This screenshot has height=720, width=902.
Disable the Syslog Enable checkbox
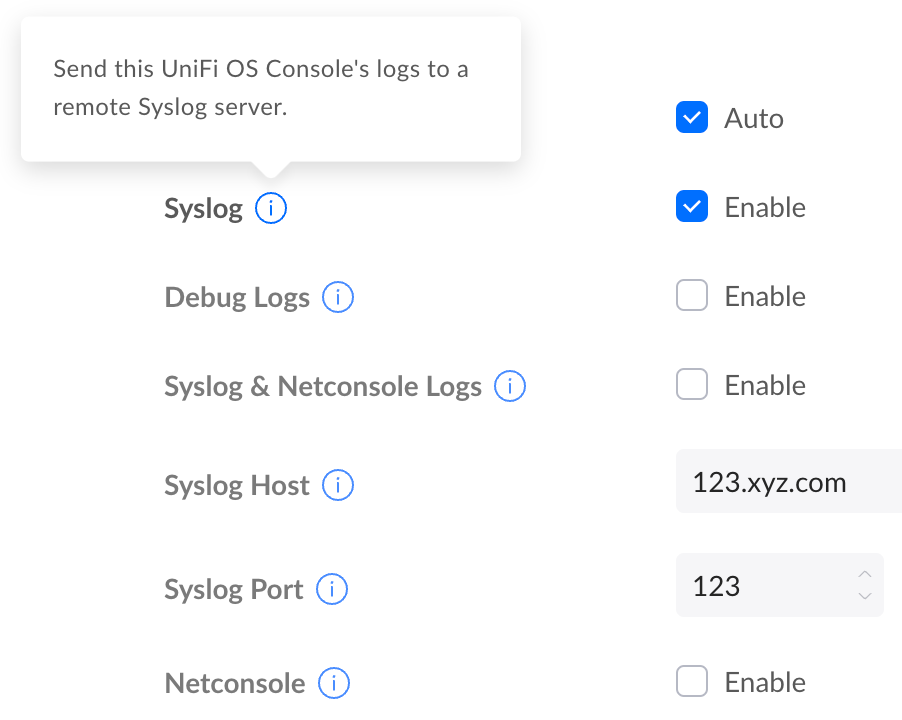(692, 207)
